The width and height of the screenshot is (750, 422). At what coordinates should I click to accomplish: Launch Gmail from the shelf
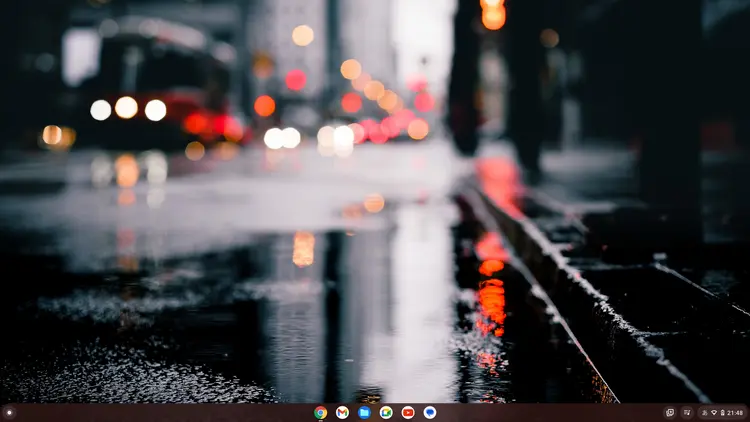click(x=342, y=412)
